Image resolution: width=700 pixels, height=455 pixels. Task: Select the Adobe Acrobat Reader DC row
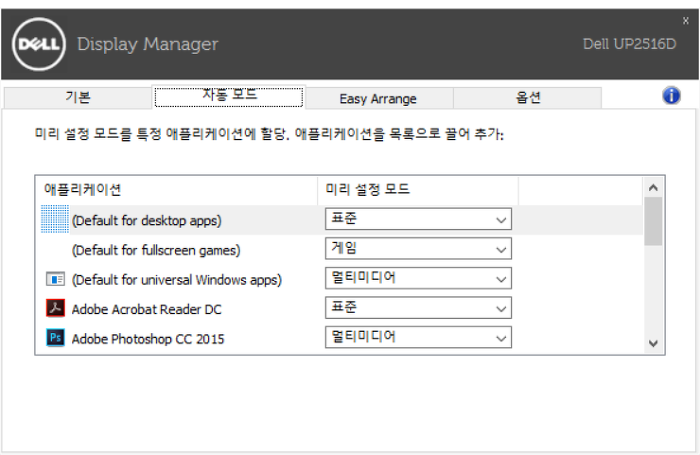(339, 309)
